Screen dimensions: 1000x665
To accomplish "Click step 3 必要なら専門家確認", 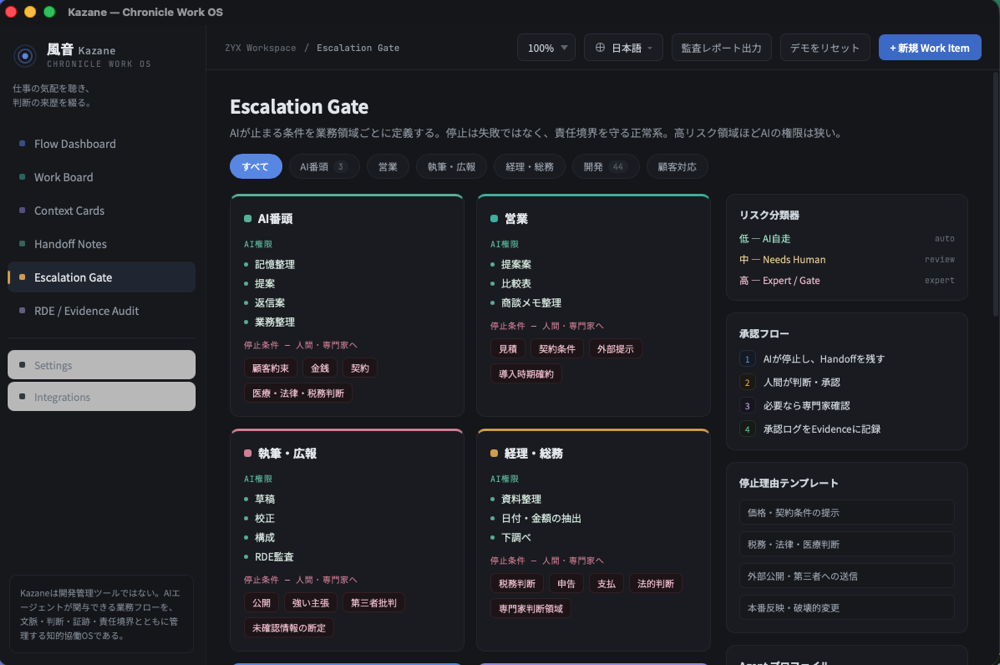I will [846, 406].
